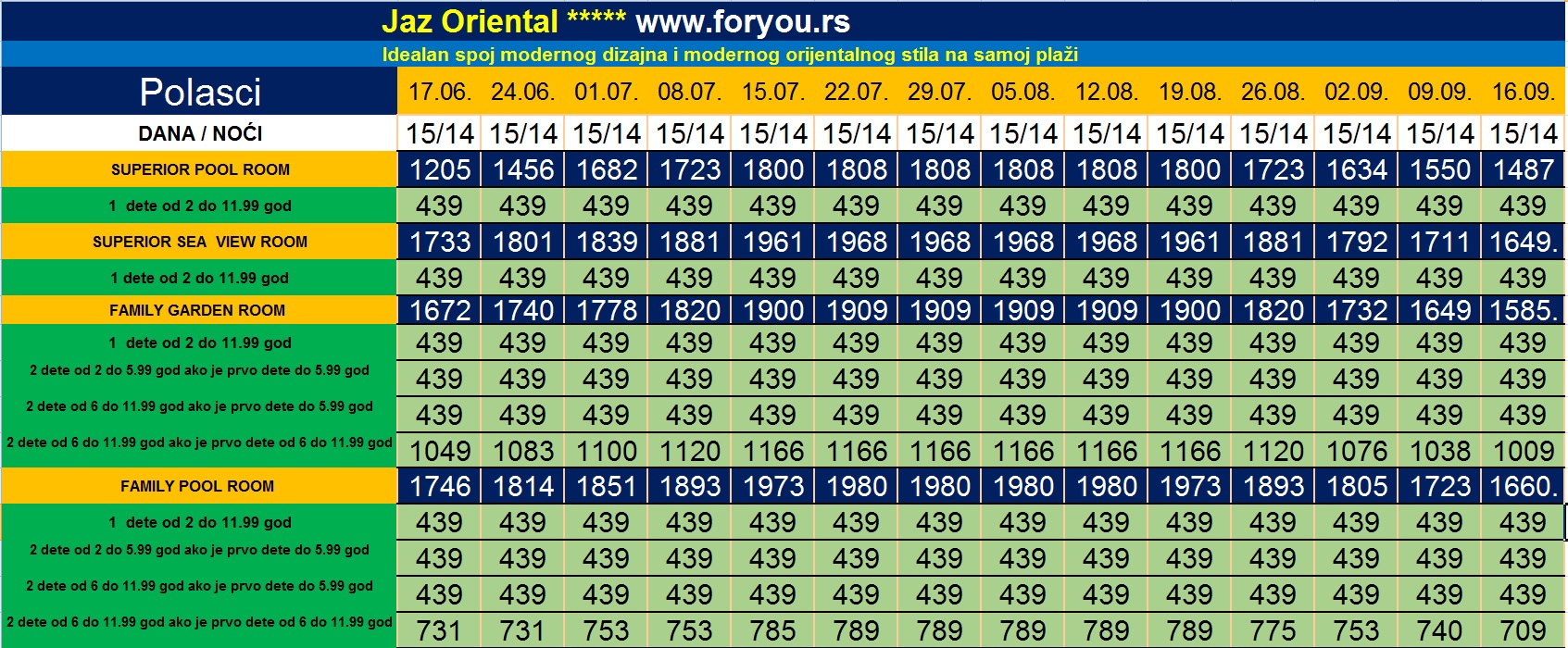The width and height of the screenshot is (1568, 648).
Task: Click the 24.06. departure date
Action: (523, 92)
